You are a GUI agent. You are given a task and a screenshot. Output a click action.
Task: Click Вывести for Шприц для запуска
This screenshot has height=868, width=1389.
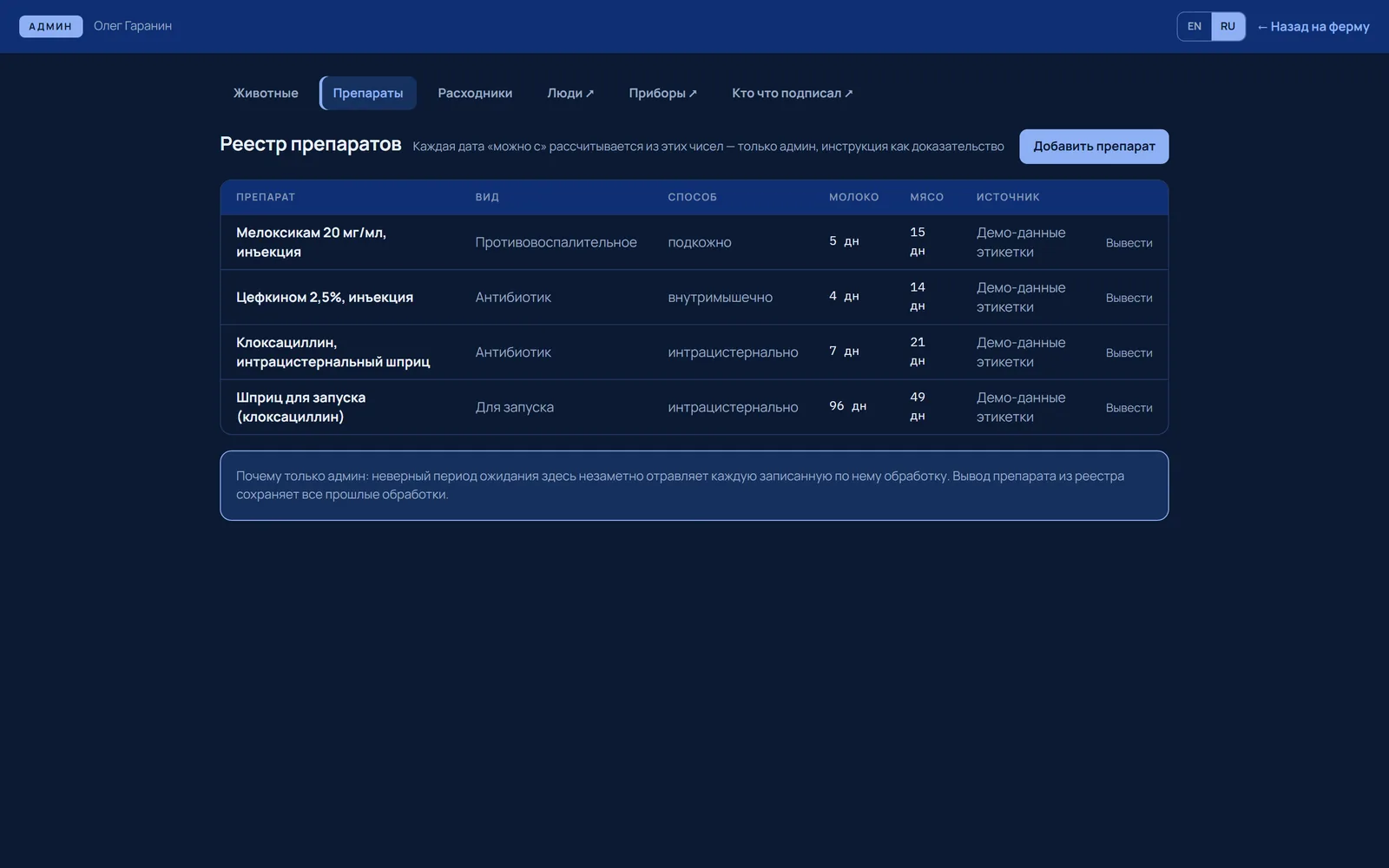pyautogui.click(x=1129, y=407)
